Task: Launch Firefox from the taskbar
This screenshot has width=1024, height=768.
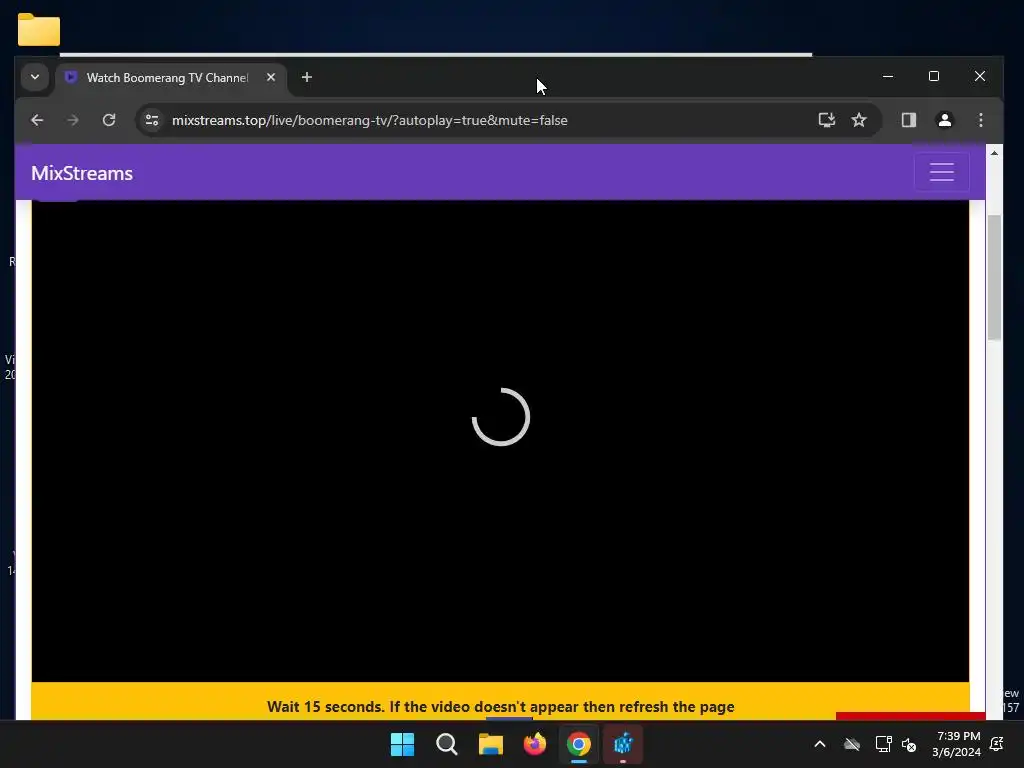Action: click(535, 744)
